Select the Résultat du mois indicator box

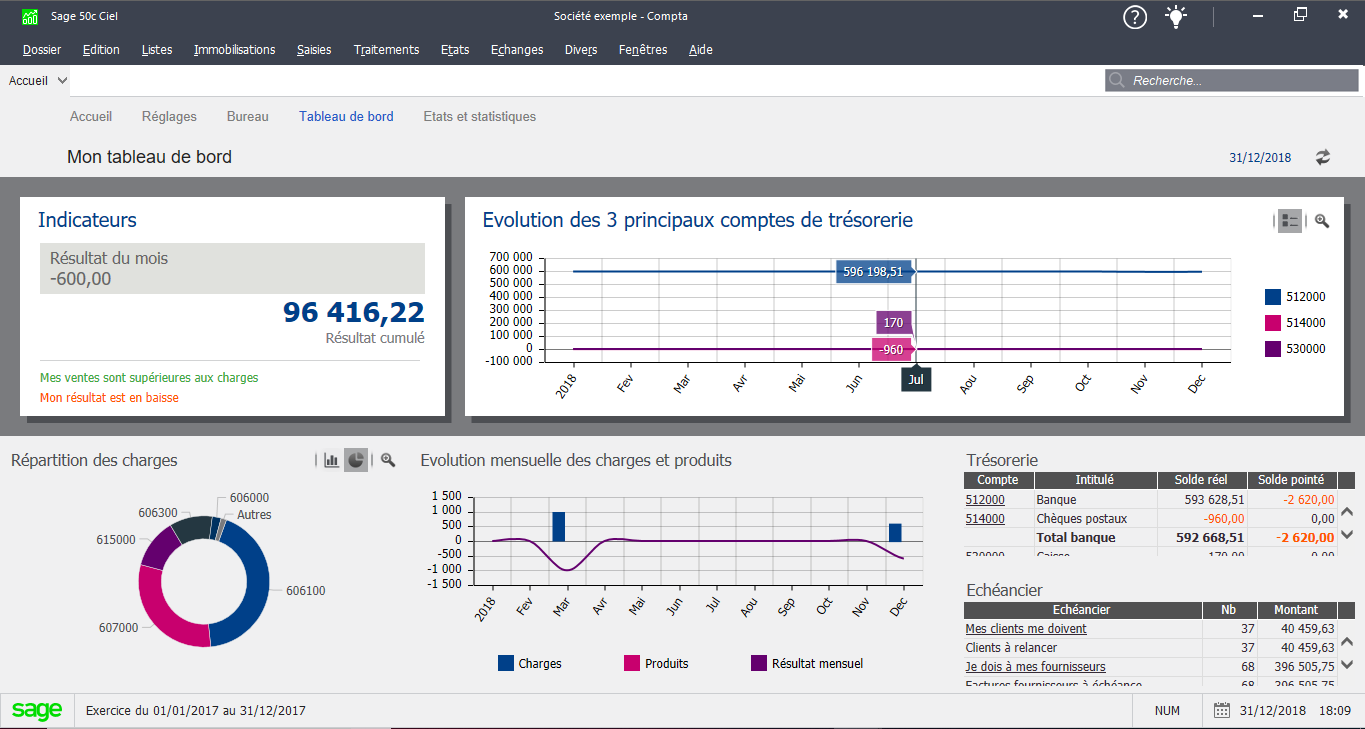[232, 268]
